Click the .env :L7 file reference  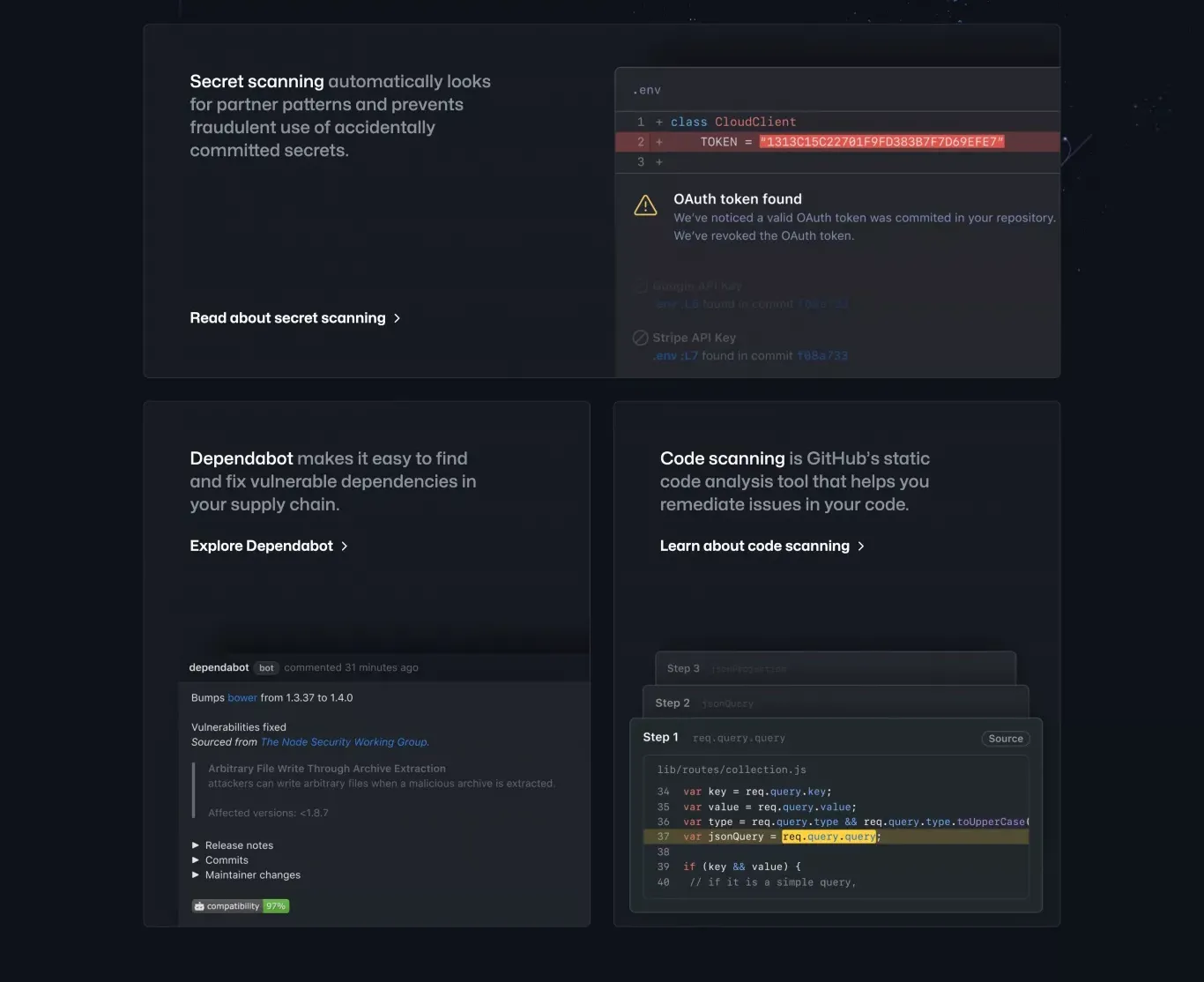tap(675, 356)
